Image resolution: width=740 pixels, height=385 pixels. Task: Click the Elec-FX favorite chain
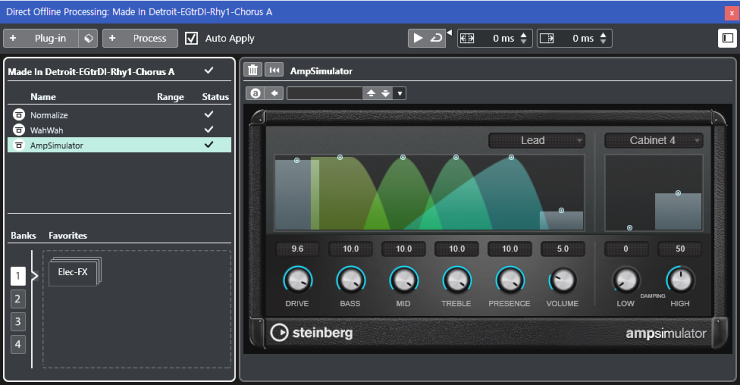(x=74, y=272)
